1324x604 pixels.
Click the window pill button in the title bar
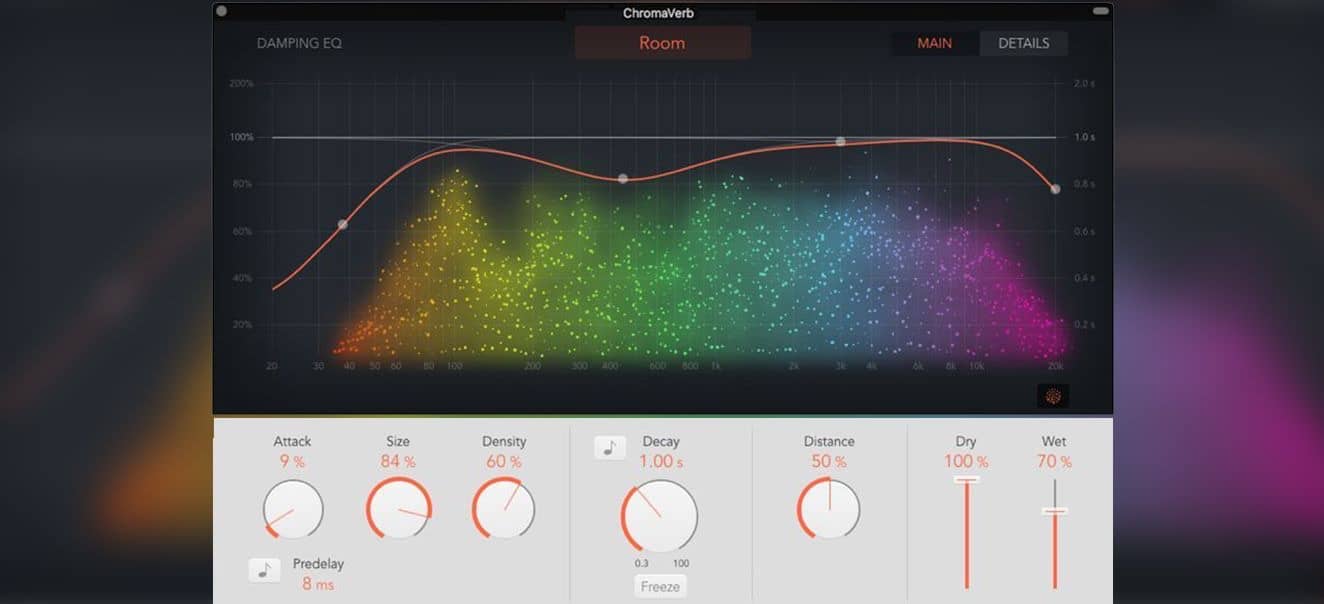1101,11
